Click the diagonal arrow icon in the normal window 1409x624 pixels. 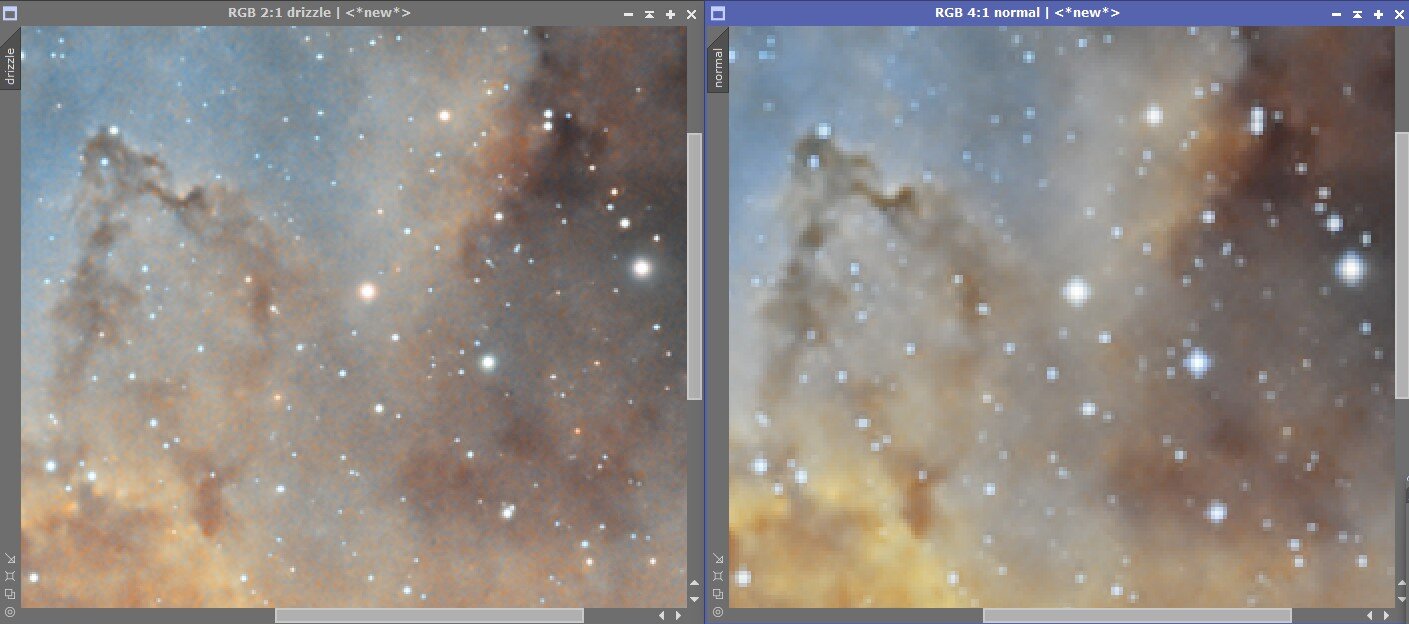[718, 559]
